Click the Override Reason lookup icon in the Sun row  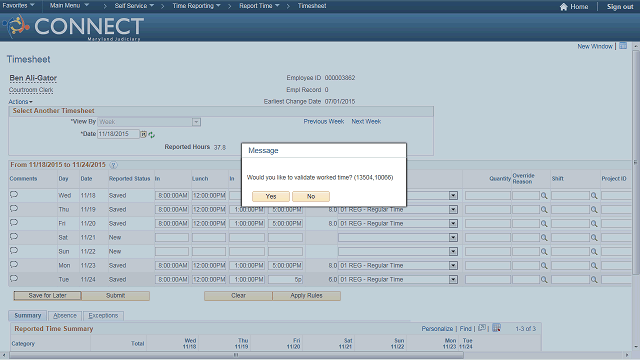point(544,252)
